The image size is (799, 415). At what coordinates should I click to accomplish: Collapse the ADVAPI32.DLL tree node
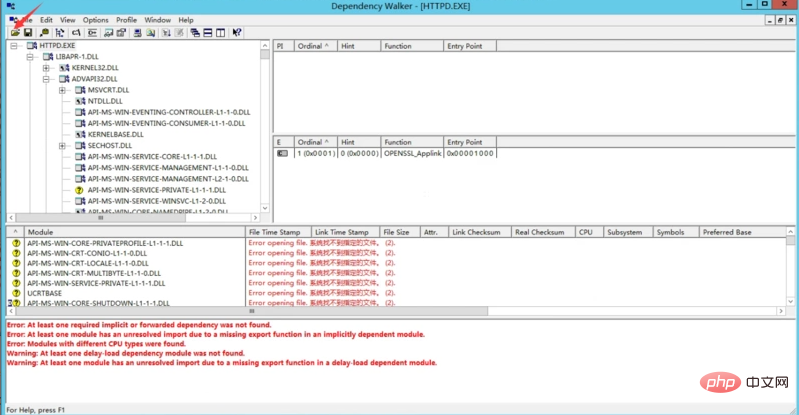click(x=46, y=79)
